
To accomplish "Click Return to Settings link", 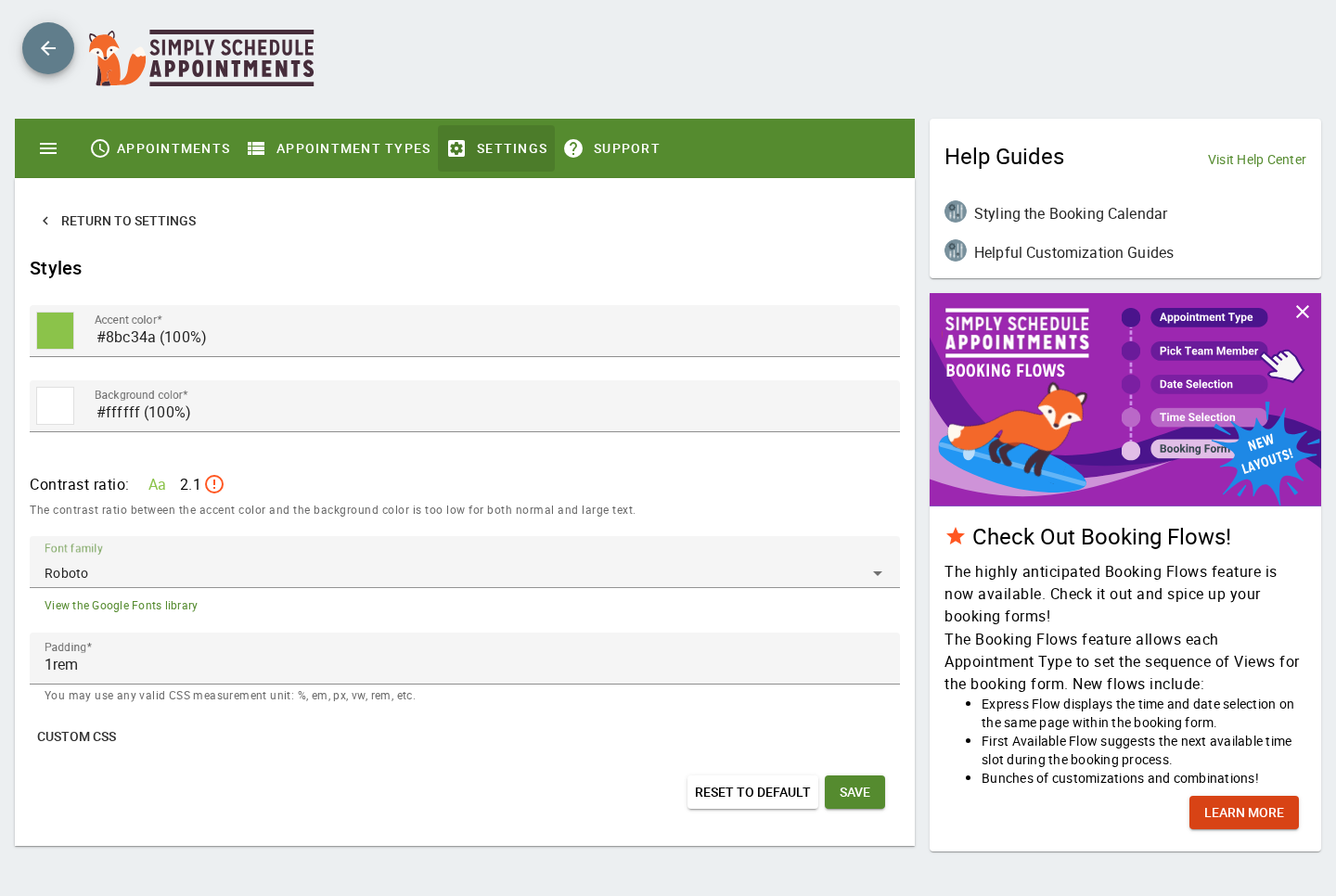I will coord(118,221).
